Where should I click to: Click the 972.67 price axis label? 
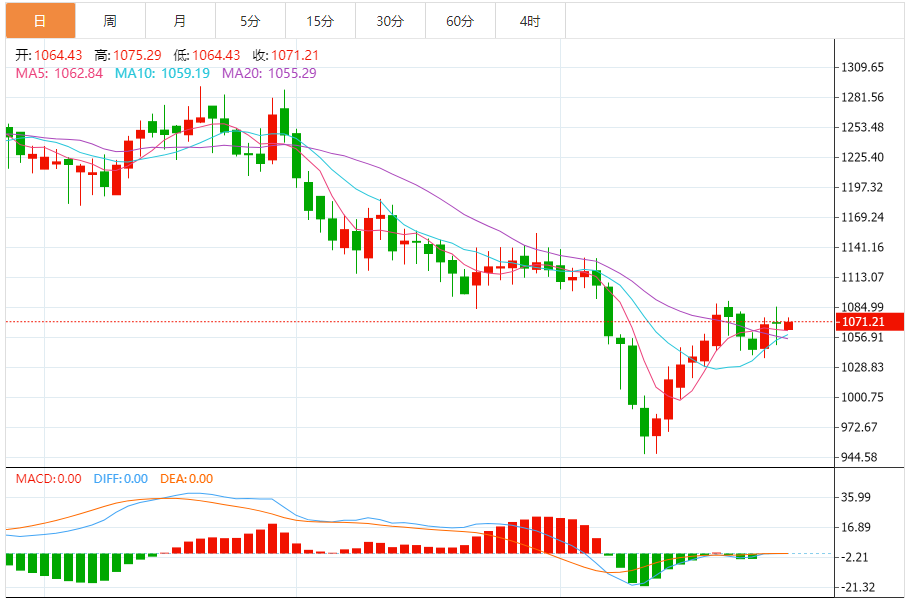[x=859, y=427]
